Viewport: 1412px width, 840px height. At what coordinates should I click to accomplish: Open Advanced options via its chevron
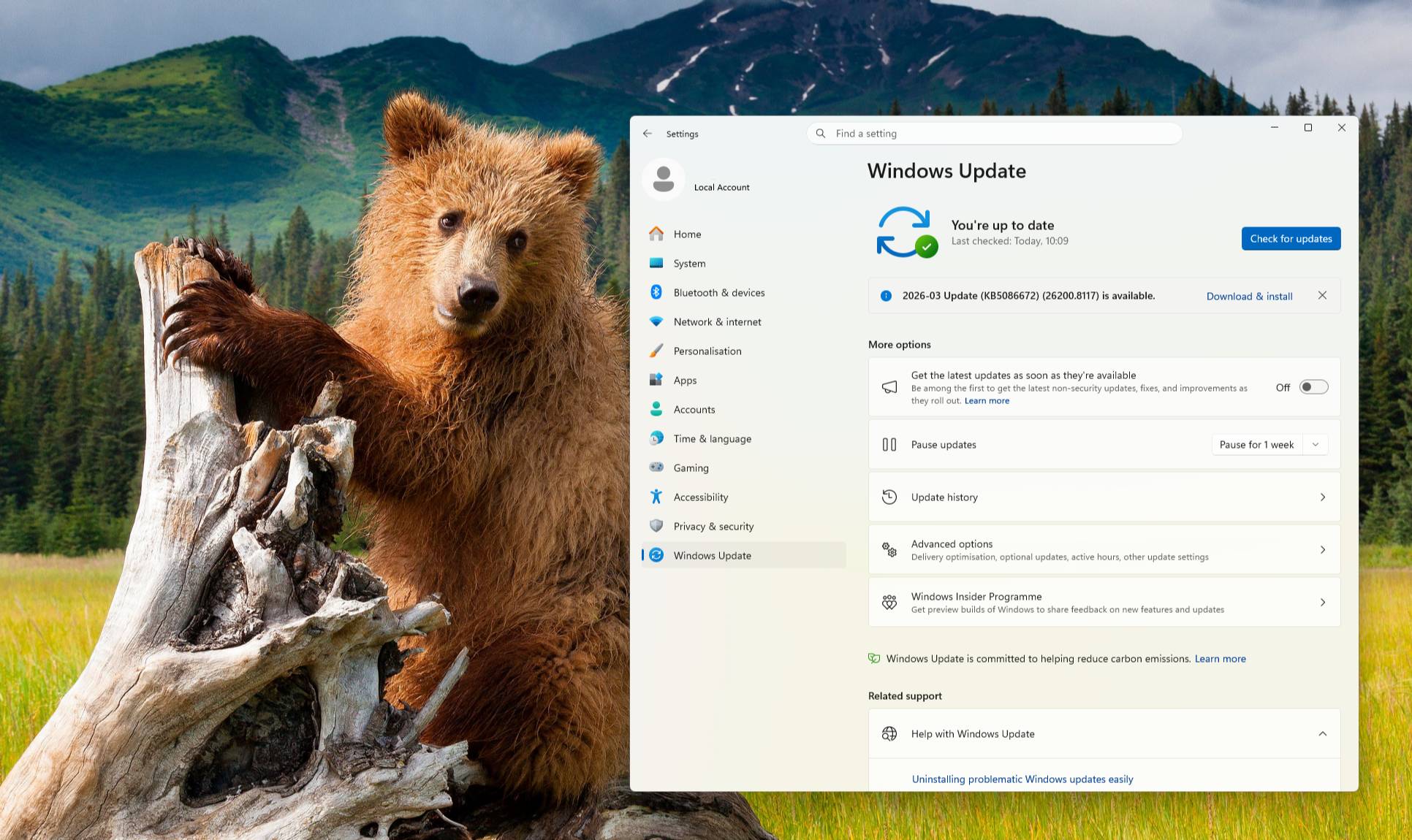(1323, 549)
